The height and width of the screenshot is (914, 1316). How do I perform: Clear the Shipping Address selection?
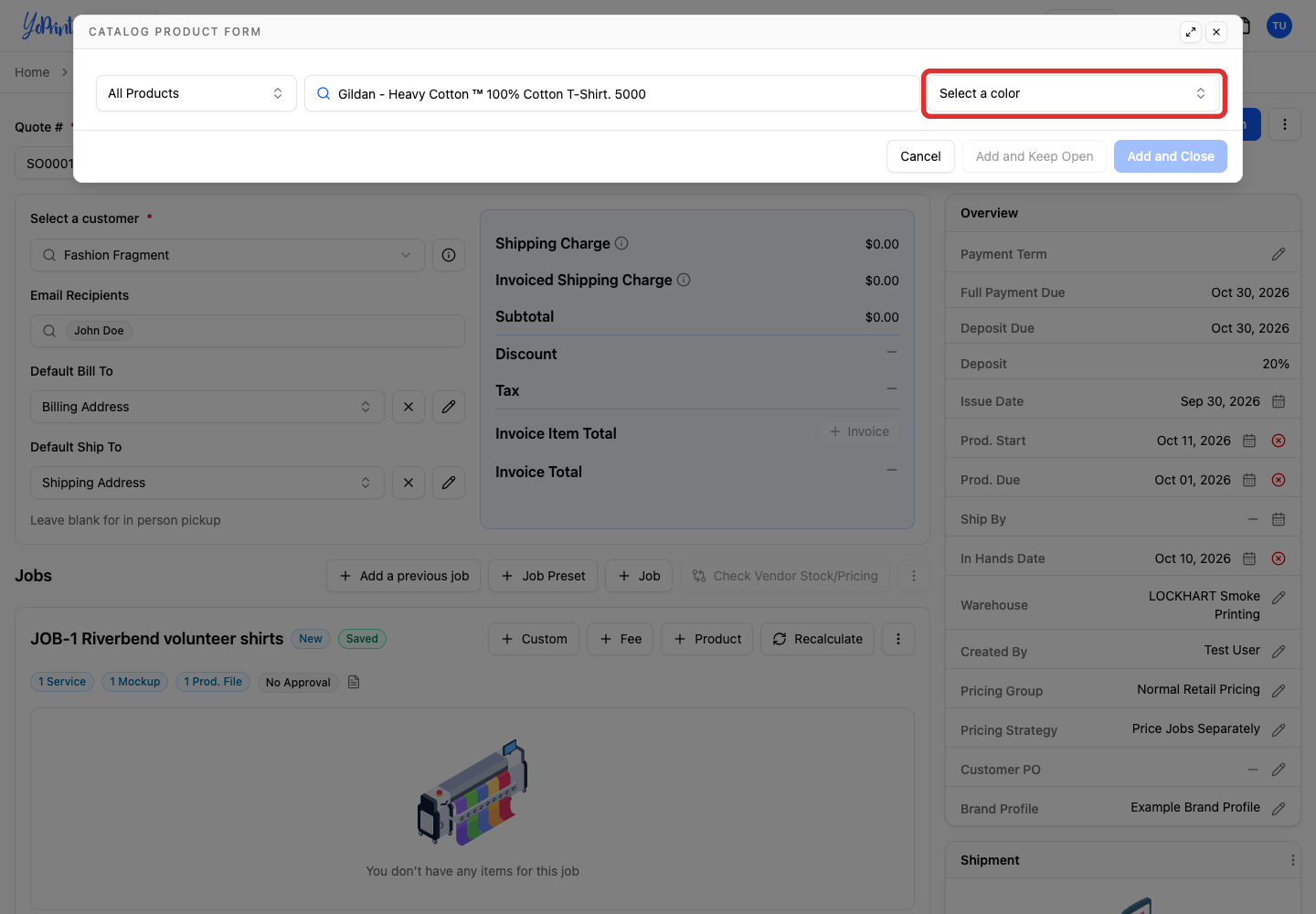(409, 483)
